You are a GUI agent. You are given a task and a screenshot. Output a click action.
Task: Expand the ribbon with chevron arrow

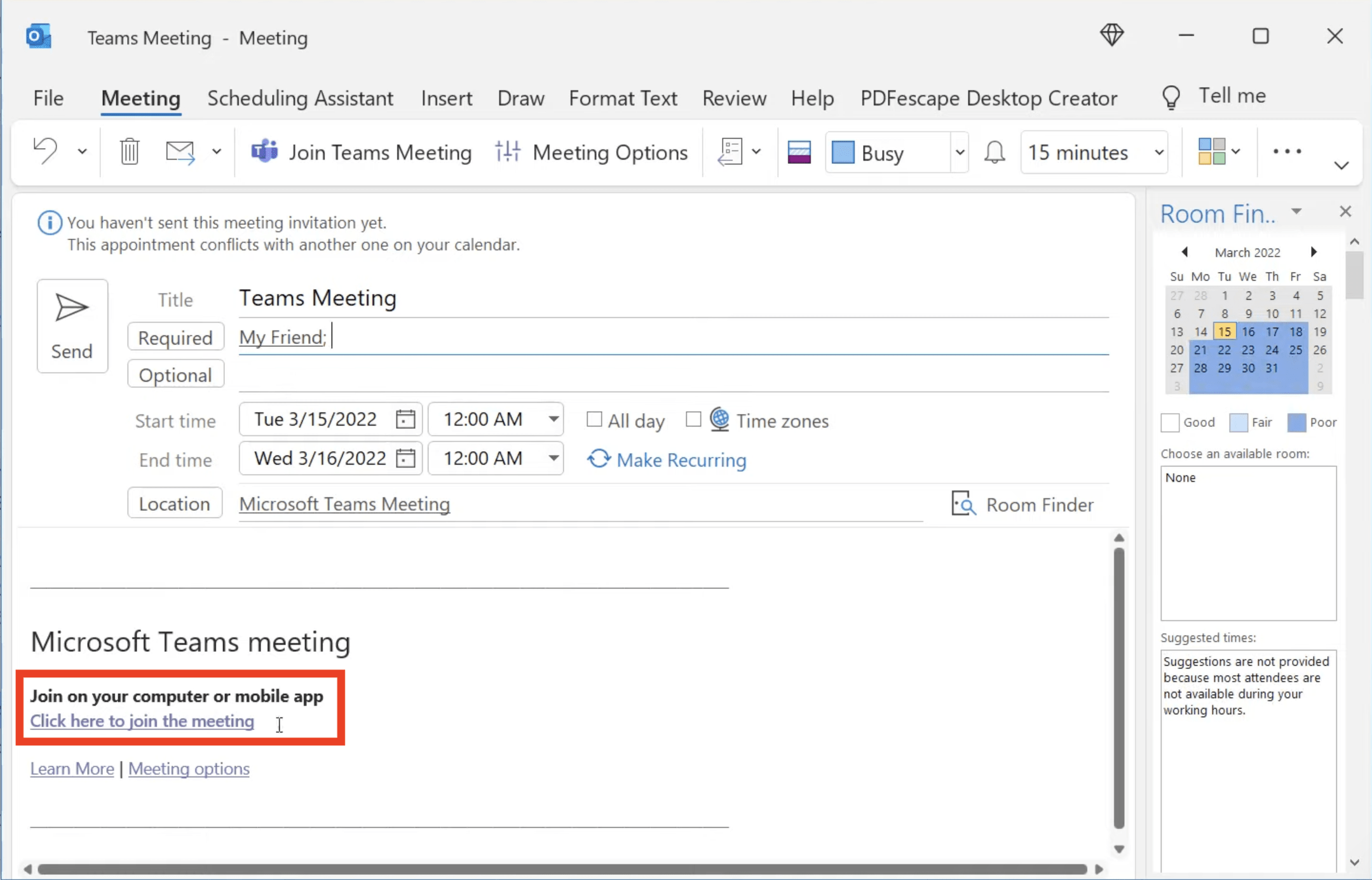[x=1341, y=166]
